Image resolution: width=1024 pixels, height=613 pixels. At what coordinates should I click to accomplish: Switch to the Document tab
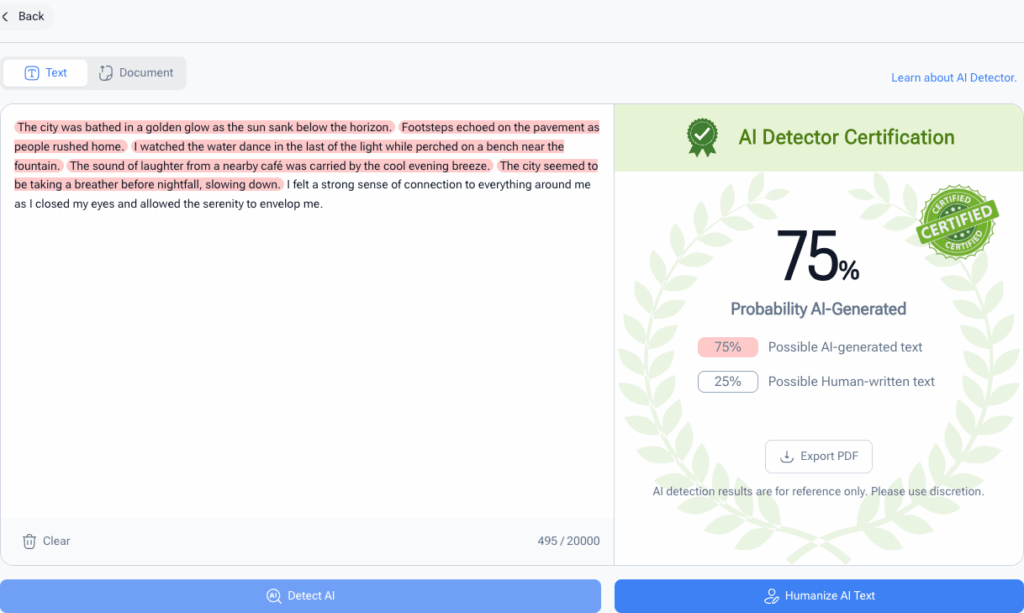click(x=136, y=72)
